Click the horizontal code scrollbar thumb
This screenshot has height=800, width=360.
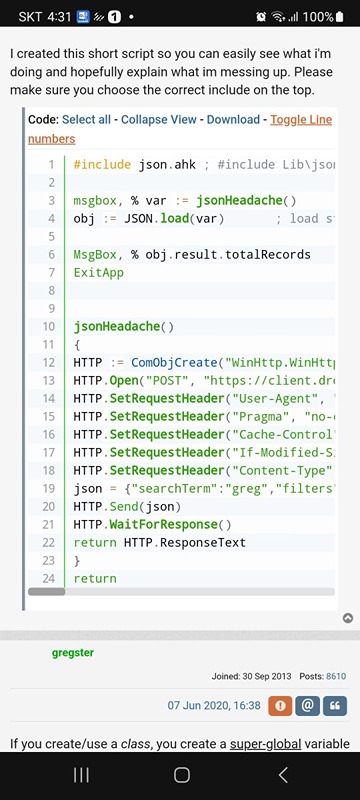click(x=46, y=592)
